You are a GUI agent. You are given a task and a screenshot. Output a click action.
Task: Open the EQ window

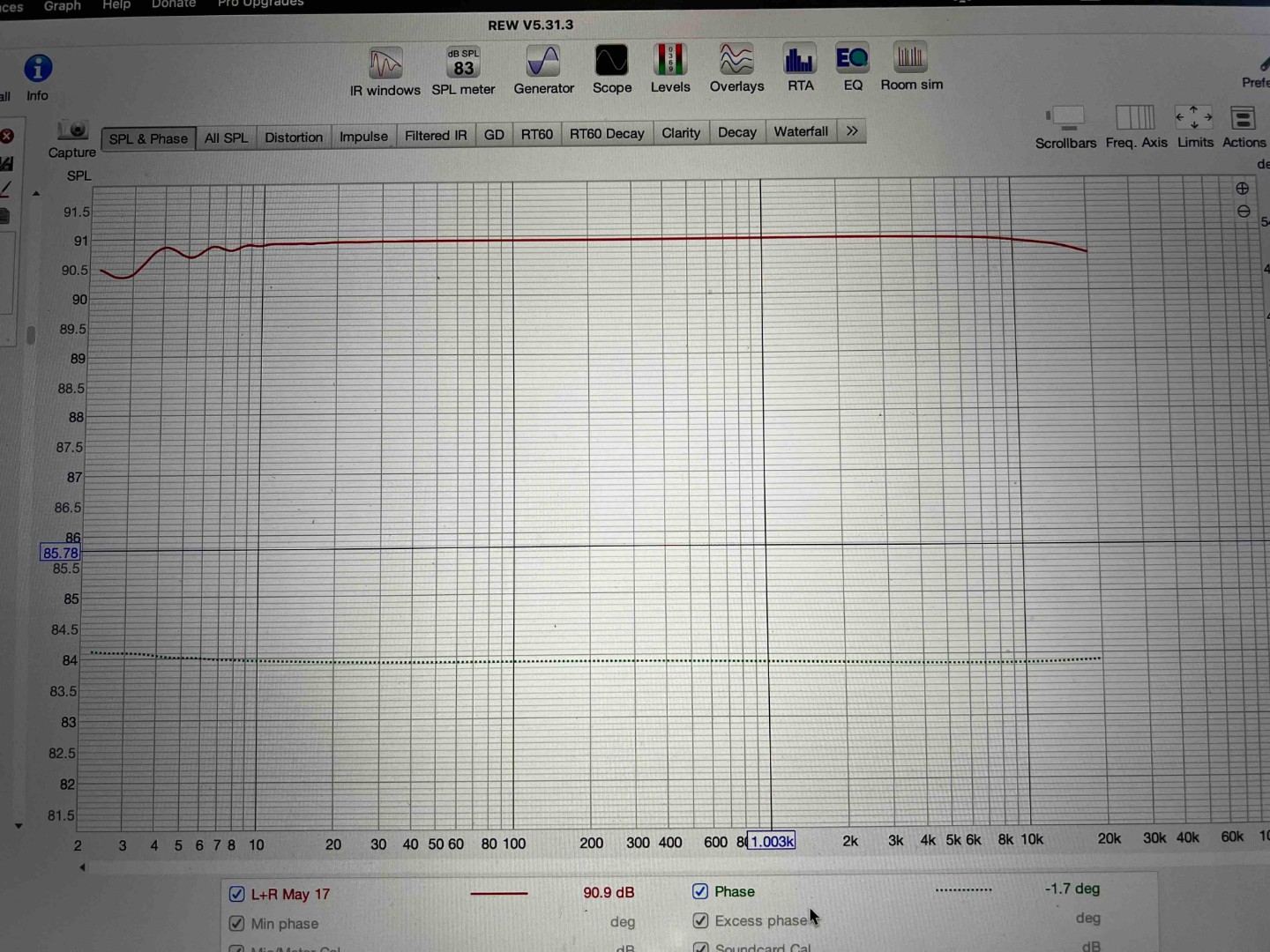click(852, 60)
